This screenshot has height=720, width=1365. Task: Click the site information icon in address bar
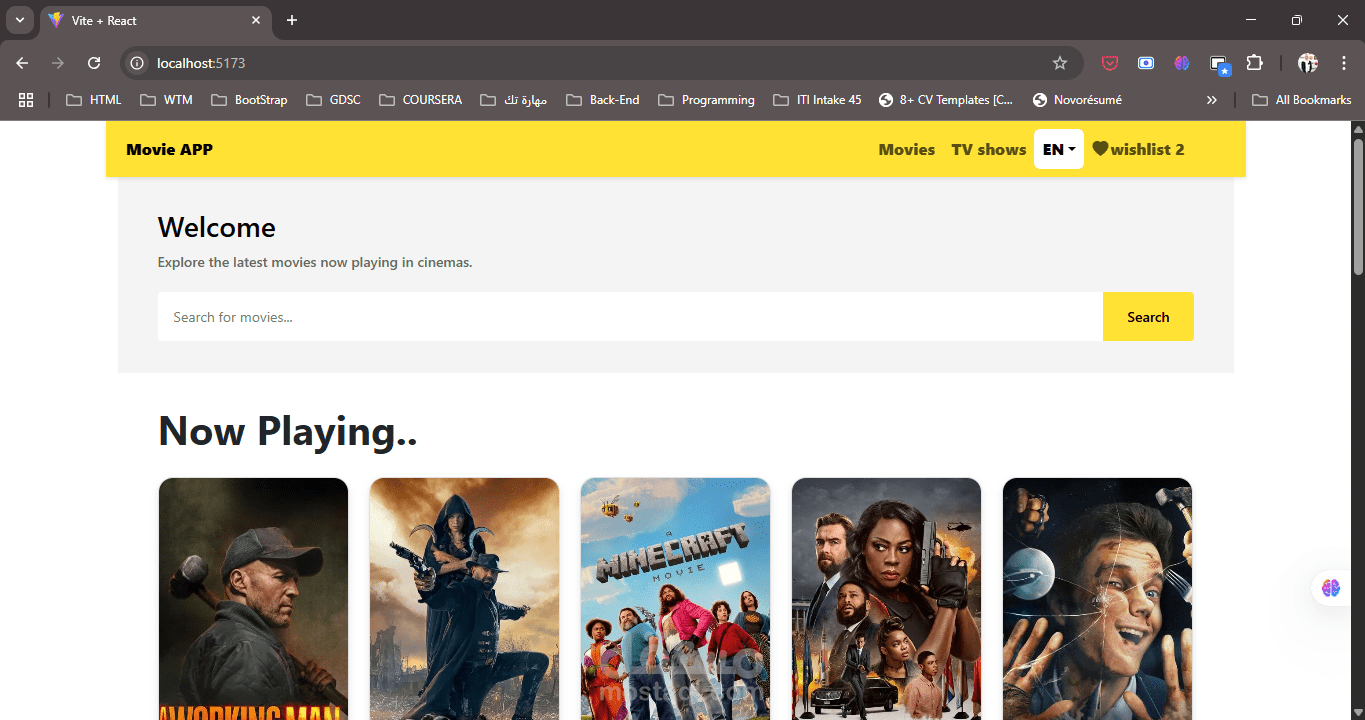coord(138,63)
